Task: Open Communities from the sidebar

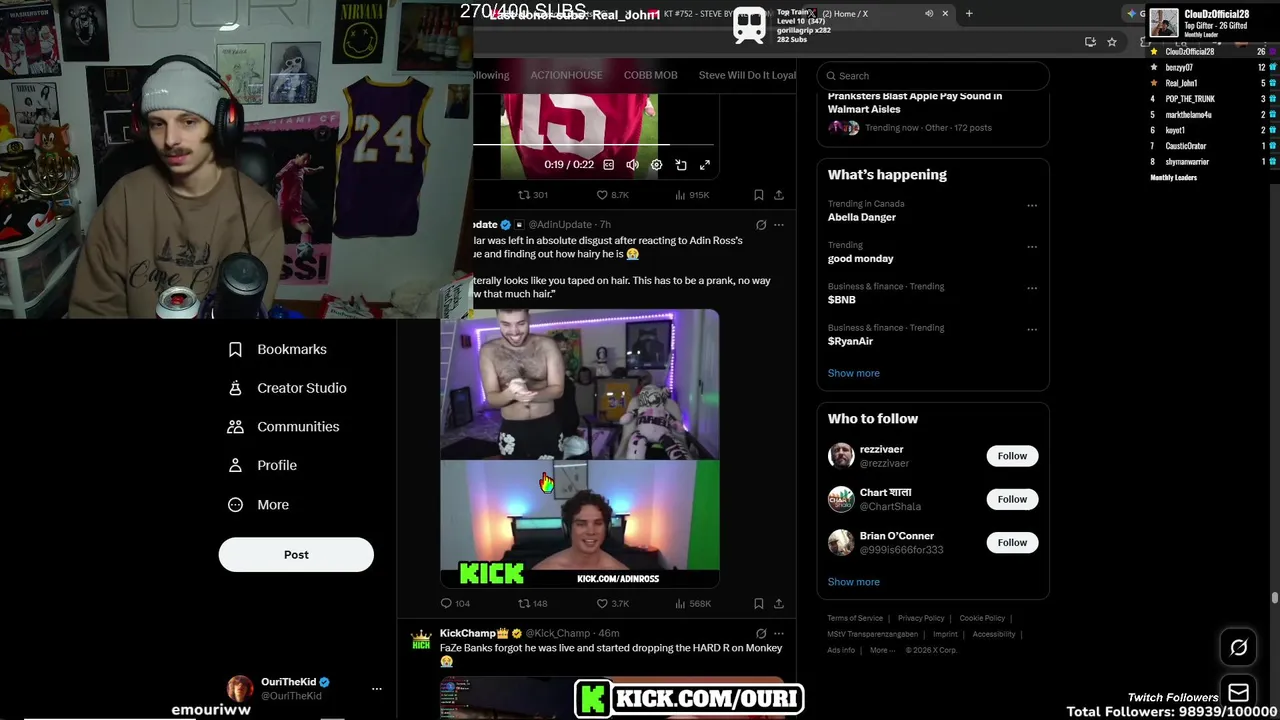Action: pyautogui.click(x=283, y=427)
